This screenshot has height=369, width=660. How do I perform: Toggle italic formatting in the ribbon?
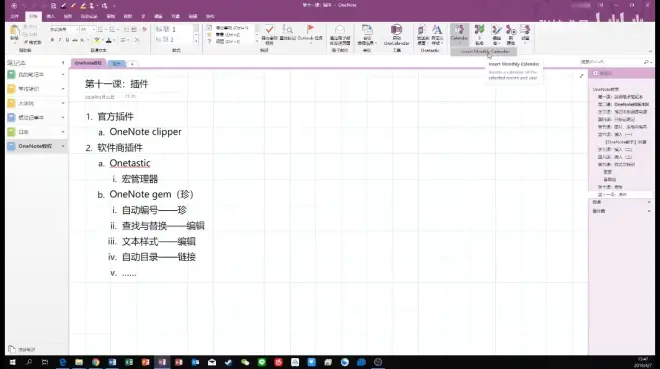point(60,40)
